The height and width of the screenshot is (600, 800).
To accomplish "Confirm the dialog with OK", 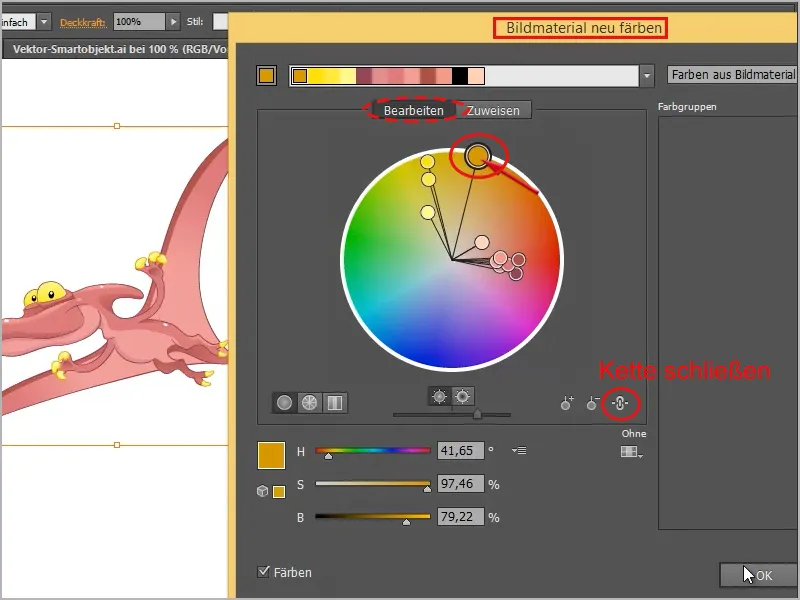I will click(759, 576).
